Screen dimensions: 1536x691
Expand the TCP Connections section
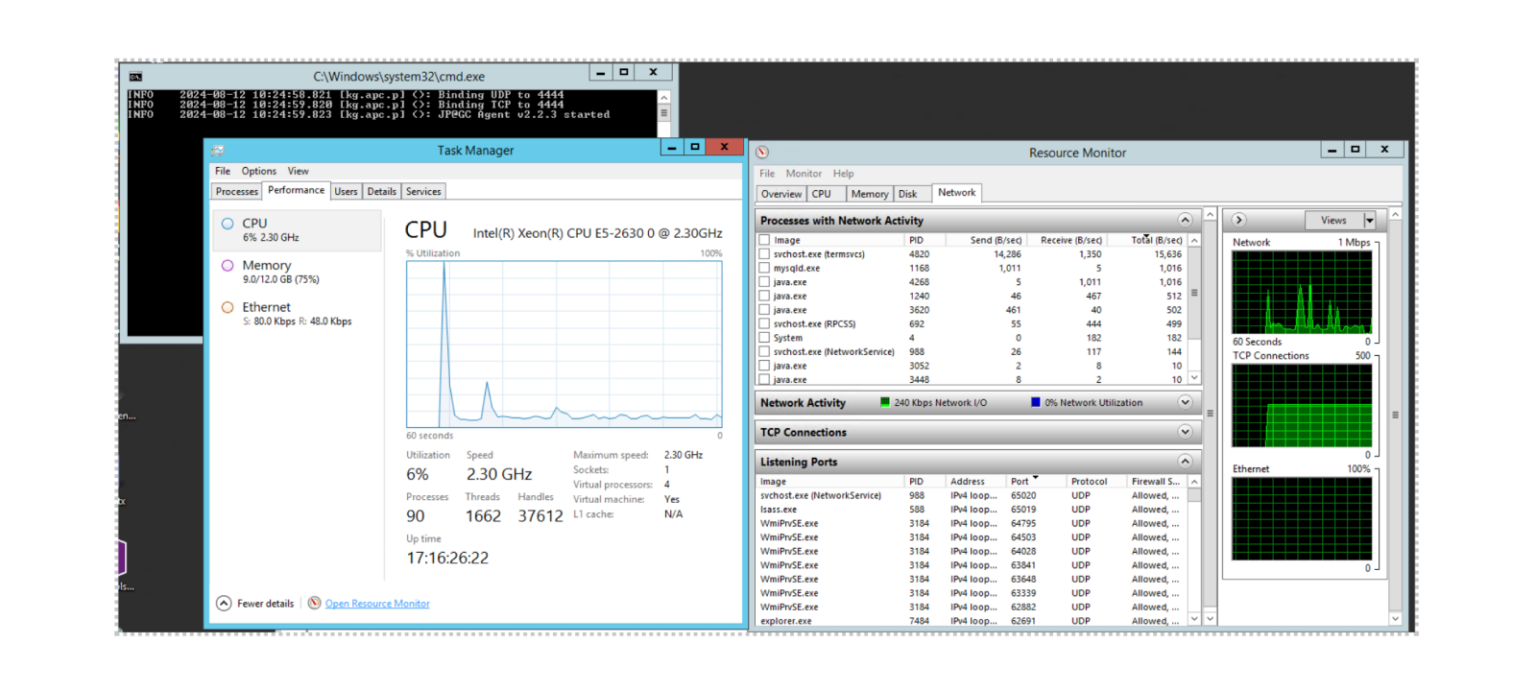[1185, 432]
